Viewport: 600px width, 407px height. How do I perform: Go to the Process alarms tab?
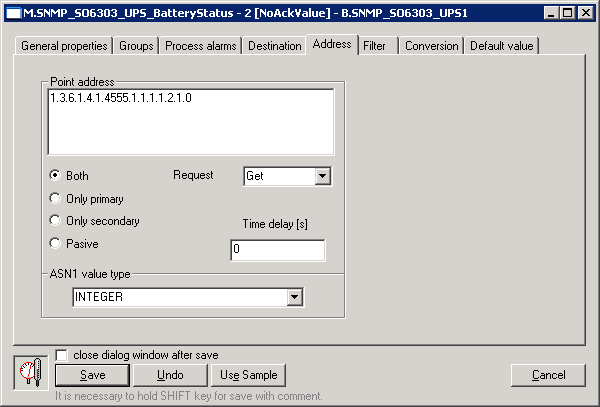point(200,46)
